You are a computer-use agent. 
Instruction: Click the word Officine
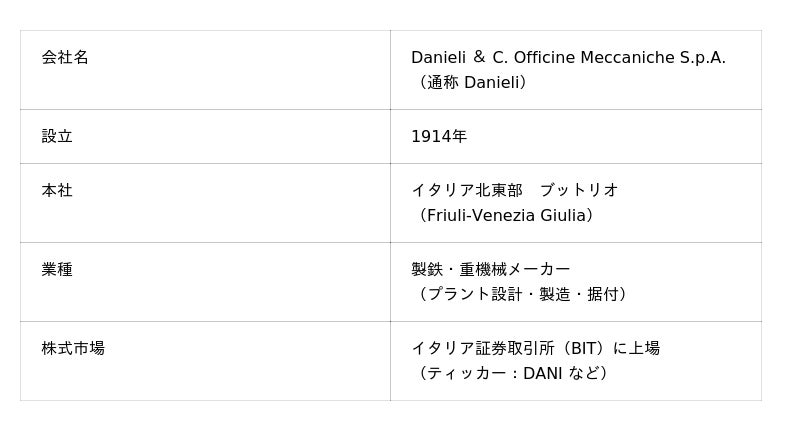click(546, 58)
